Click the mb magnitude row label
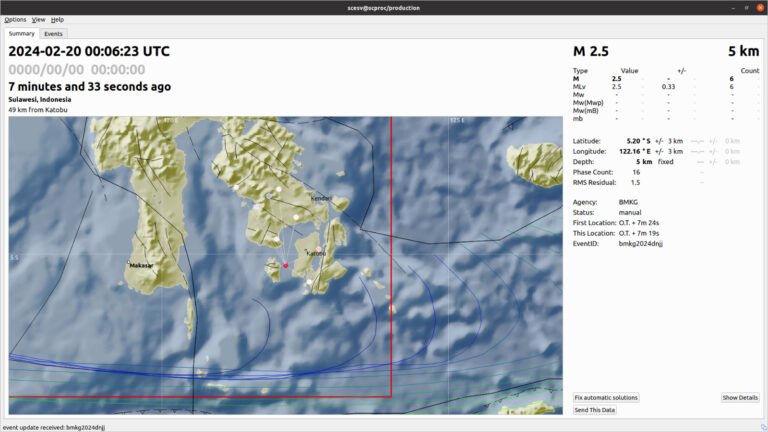The height and width of the screenshot is (432, 768). (577, 119)
